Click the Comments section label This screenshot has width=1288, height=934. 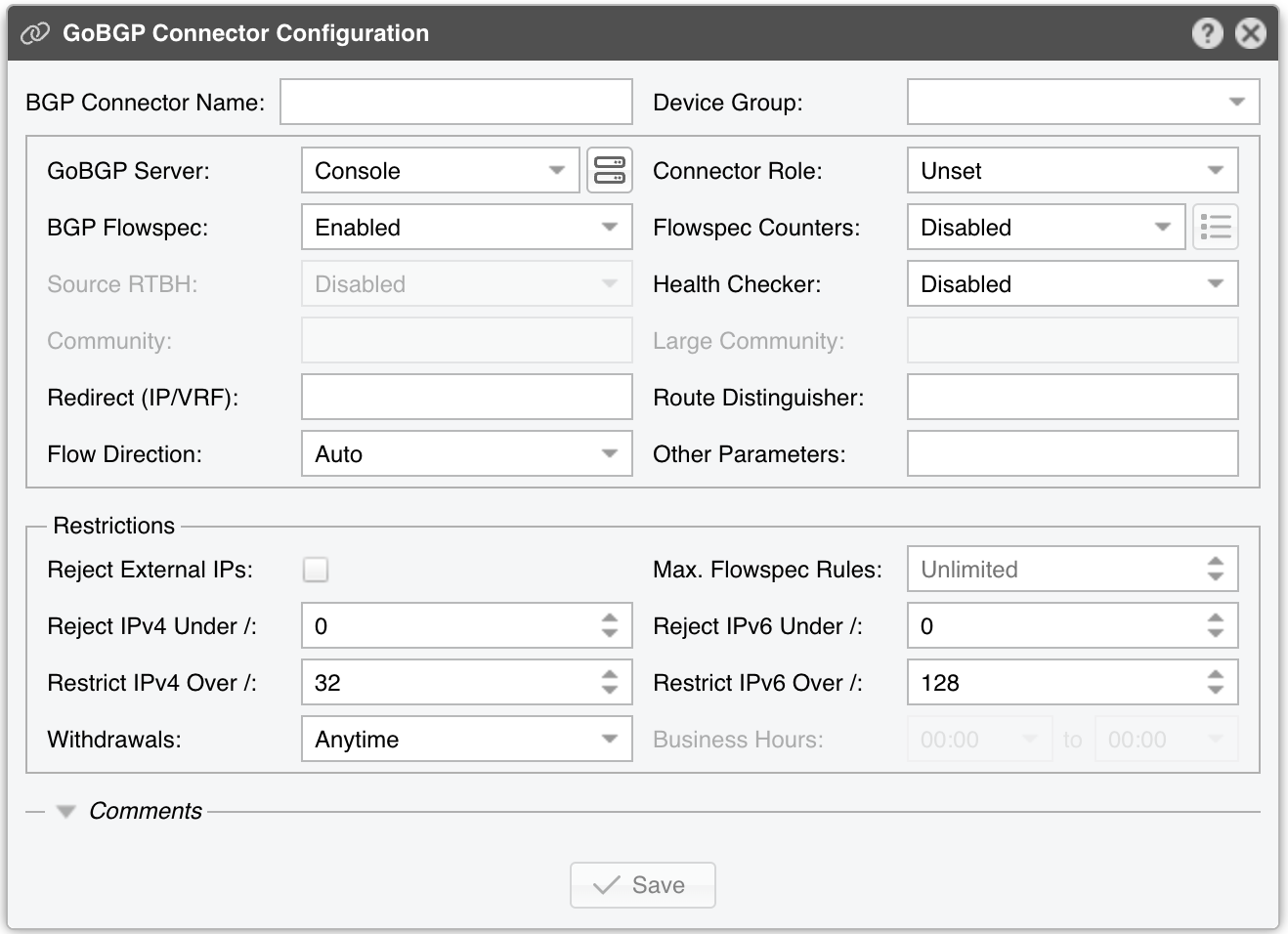(146, 811)
